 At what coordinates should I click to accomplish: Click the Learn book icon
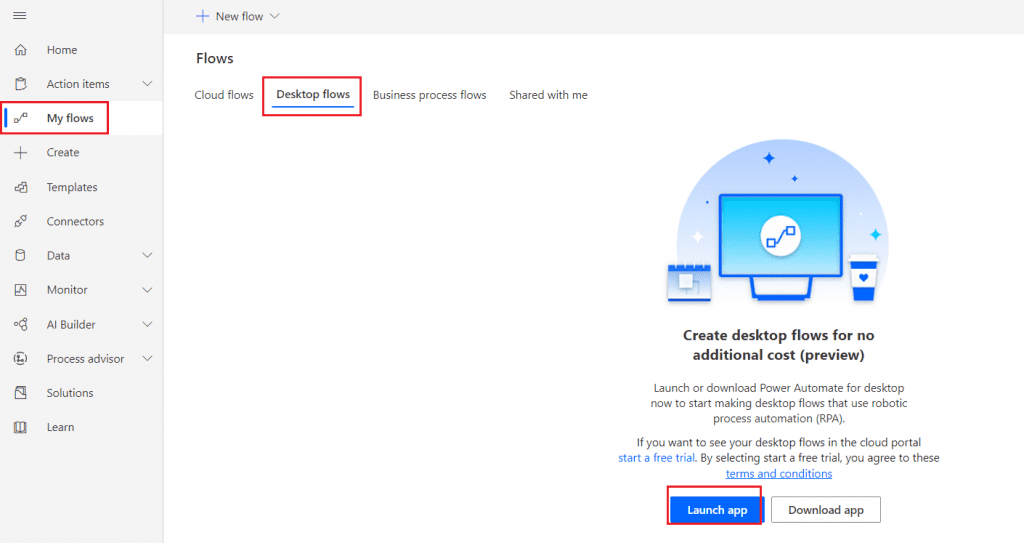pyautogui.click(x=21, y=427)
